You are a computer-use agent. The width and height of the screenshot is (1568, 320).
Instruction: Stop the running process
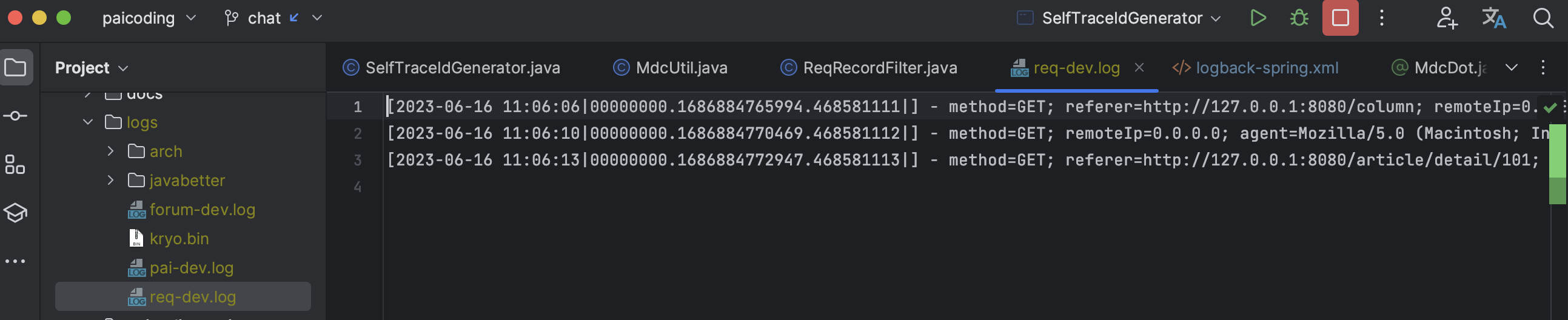point(1340,18)
